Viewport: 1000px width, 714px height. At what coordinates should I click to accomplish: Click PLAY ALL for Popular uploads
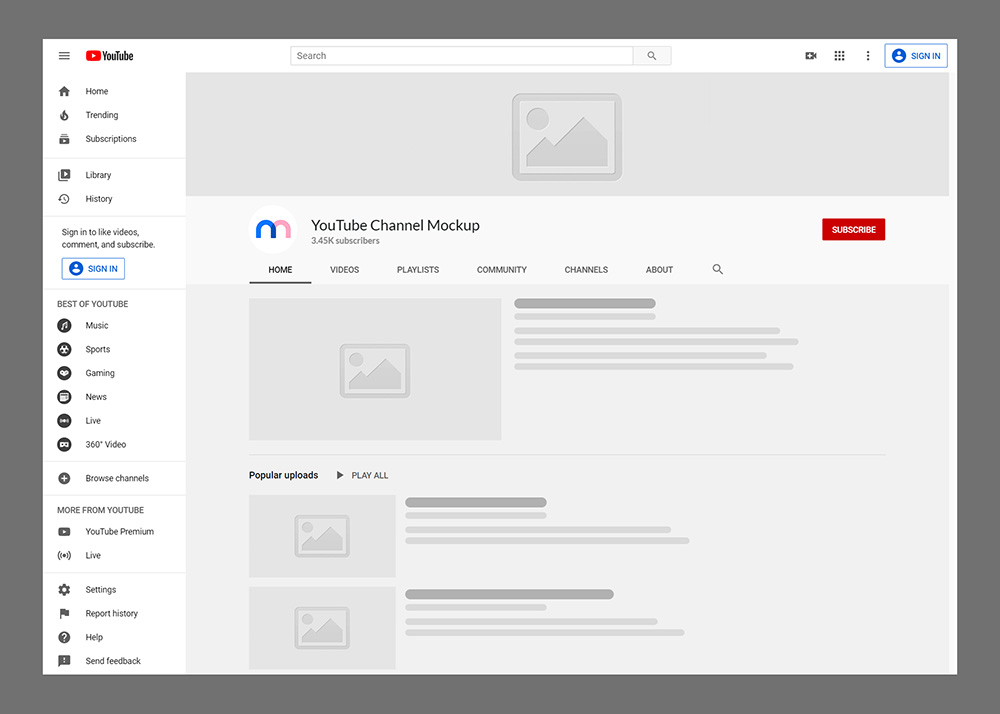click(x=362, y=476)
